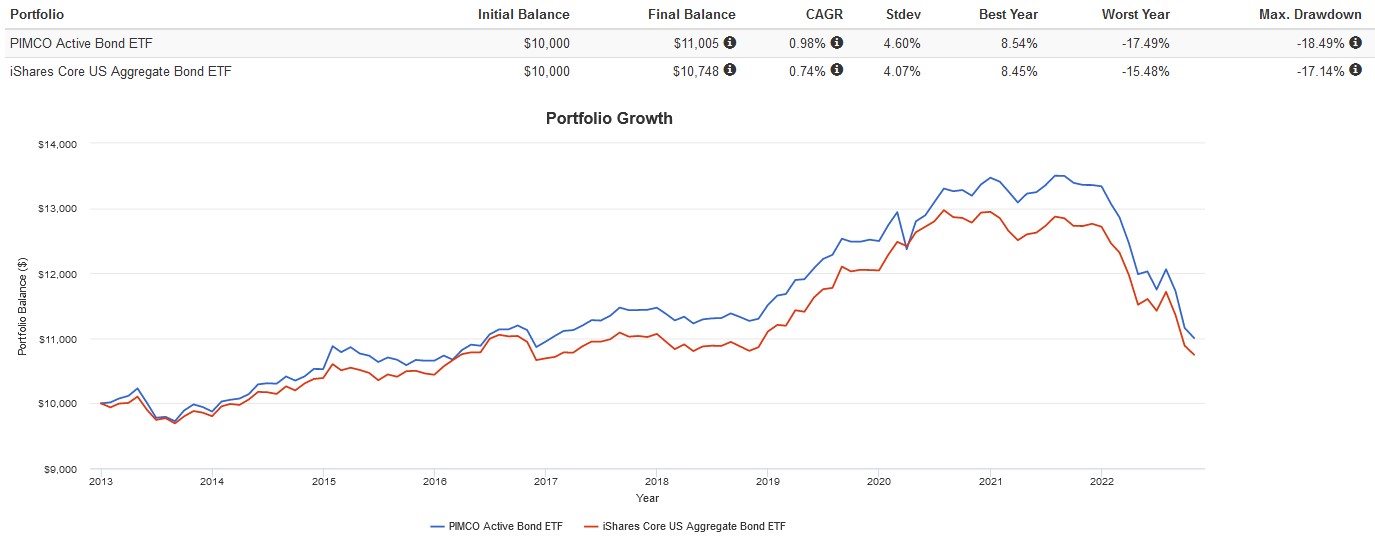Click the Portfolio Growth chart title
Screen dimensions: 1375x544
click(609, 118)
